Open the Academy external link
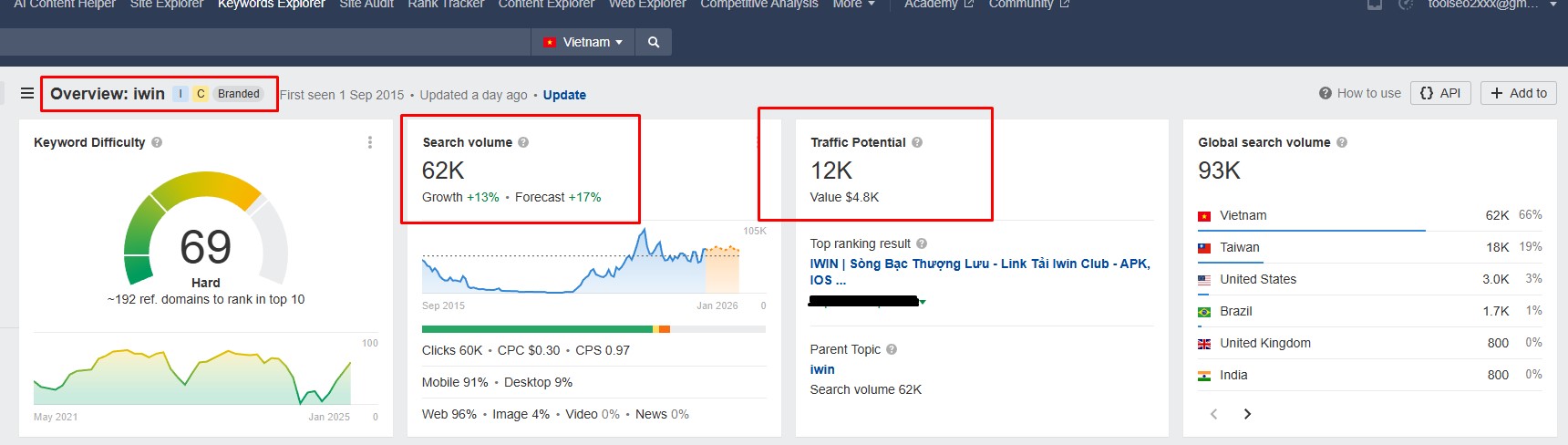Viewport: 1568px width, 445px height. pos(939,4)
